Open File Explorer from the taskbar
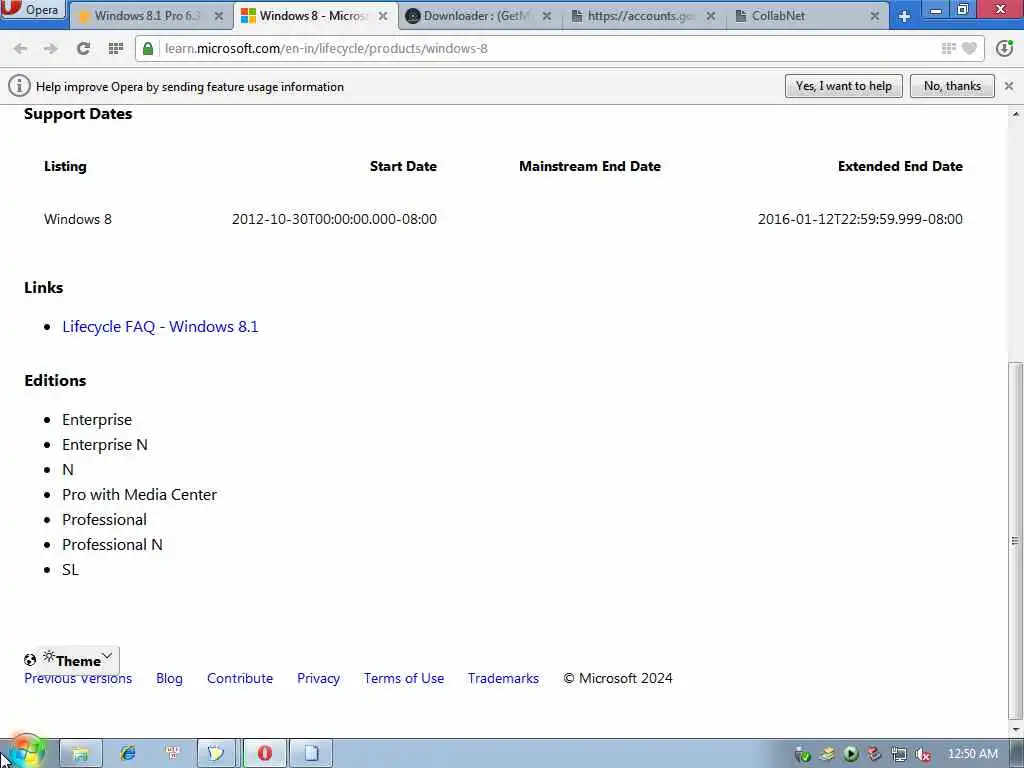The height and width of the screenshot is (768, 1024). click(81, 754)
